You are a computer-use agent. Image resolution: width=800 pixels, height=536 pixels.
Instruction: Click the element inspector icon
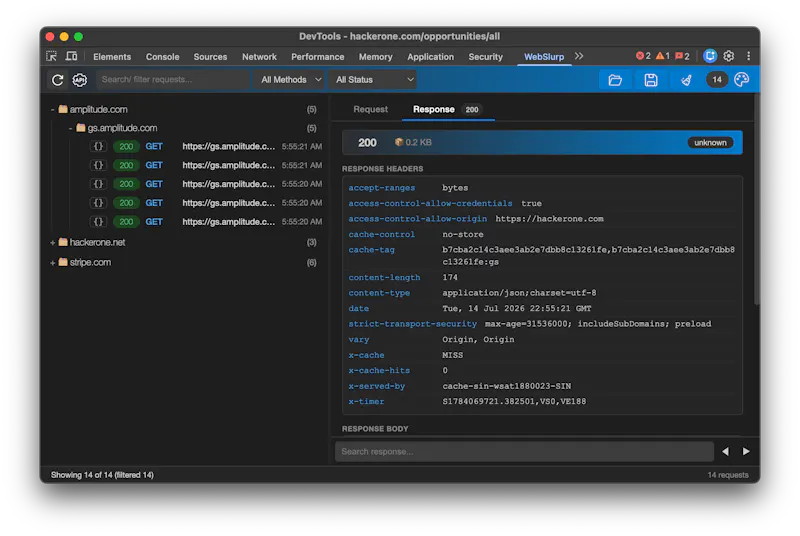(x=52, y=56)
